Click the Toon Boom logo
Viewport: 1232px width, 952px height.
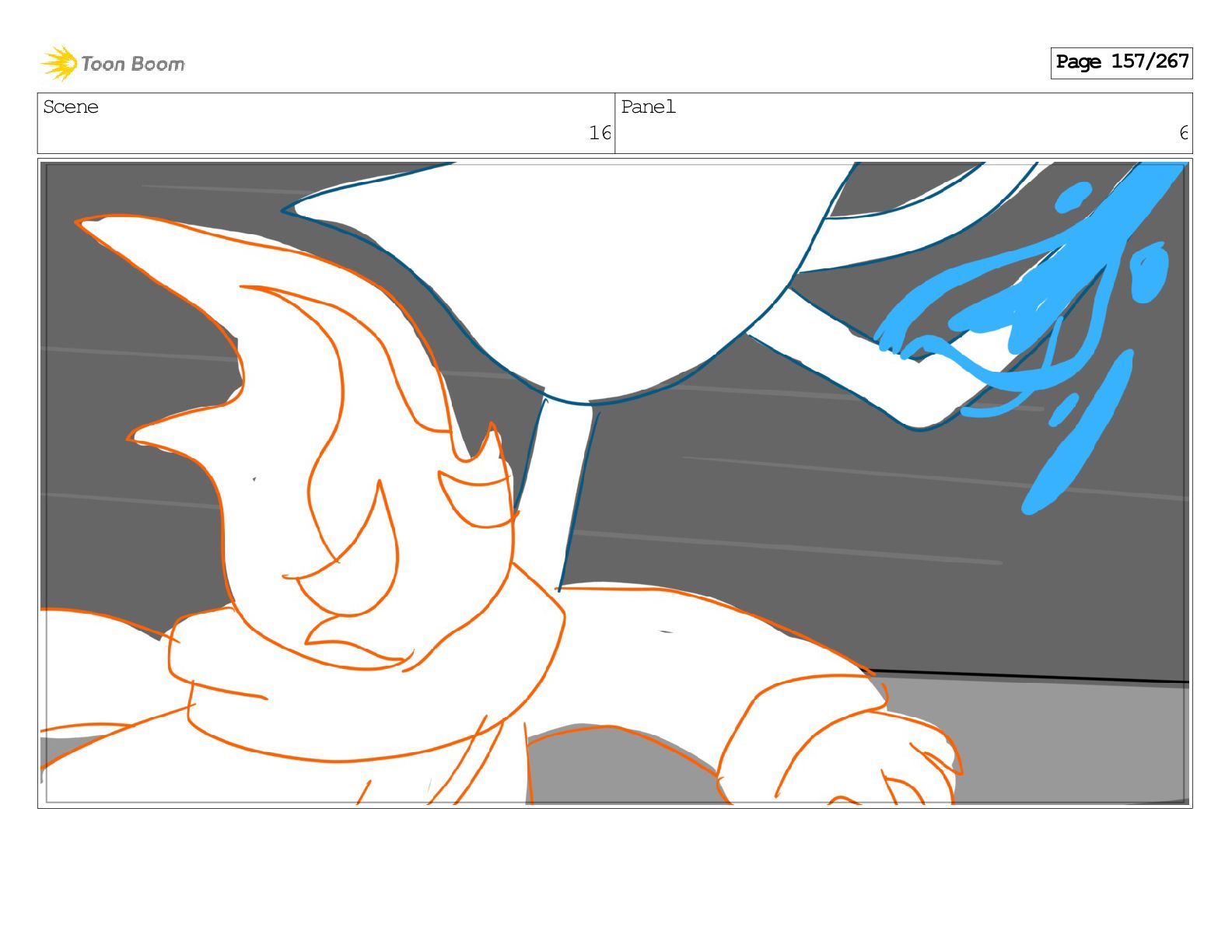click(x=113, y=63)
